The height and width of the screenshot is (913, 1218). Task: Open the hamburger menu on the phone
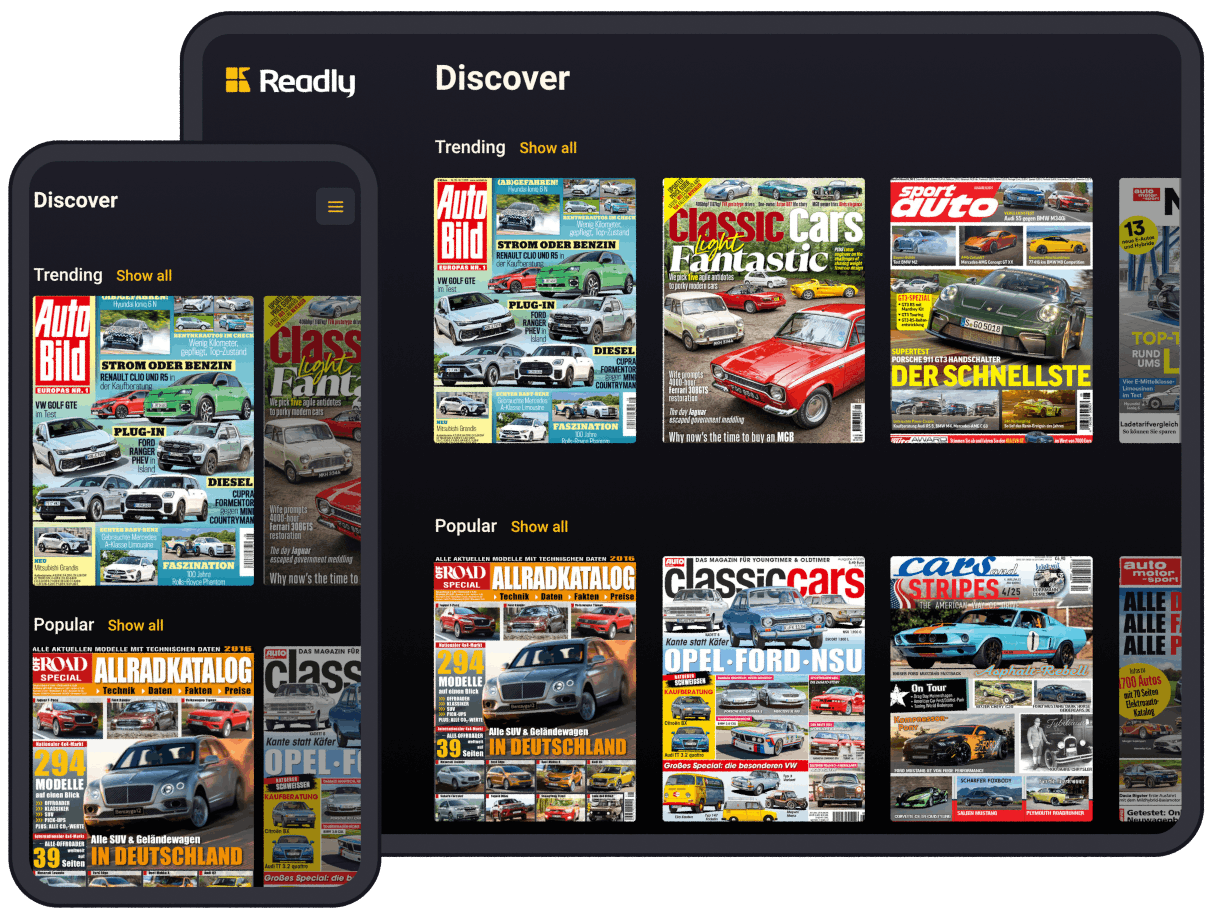(x=335, y=207)
